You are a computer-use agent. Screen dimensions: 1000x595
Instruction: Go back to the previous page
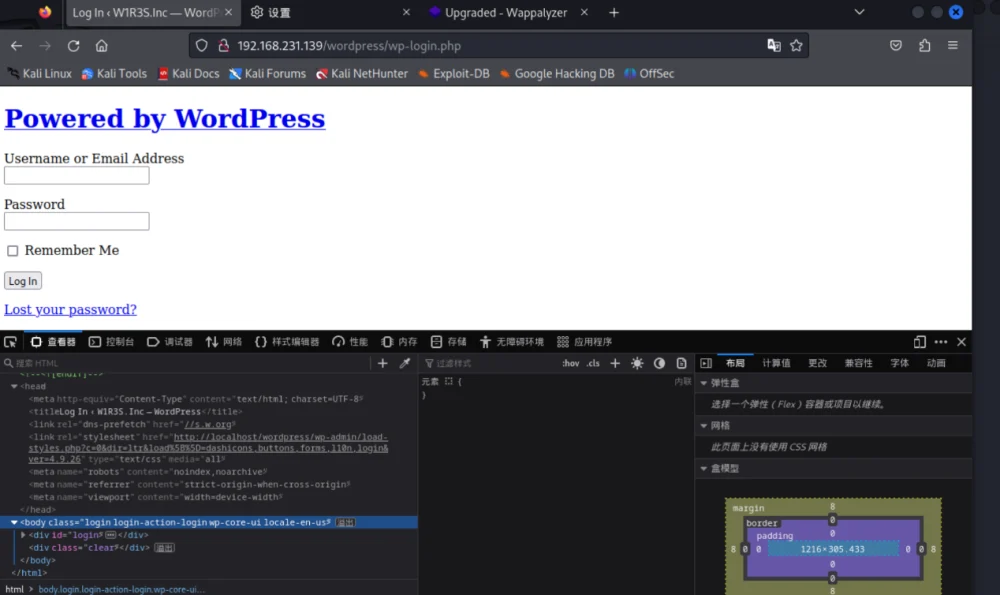(x=17, y=46)
